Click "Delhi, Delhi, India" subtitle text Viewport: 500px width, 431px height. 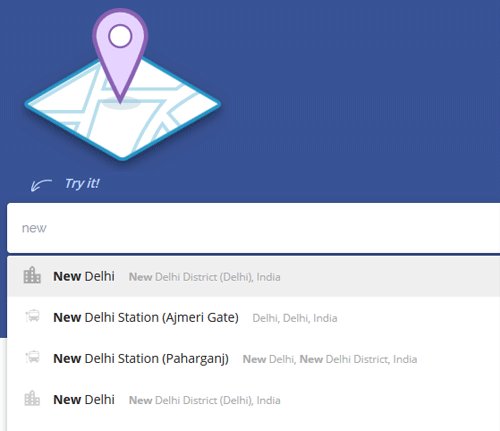(x=295, y=318)
